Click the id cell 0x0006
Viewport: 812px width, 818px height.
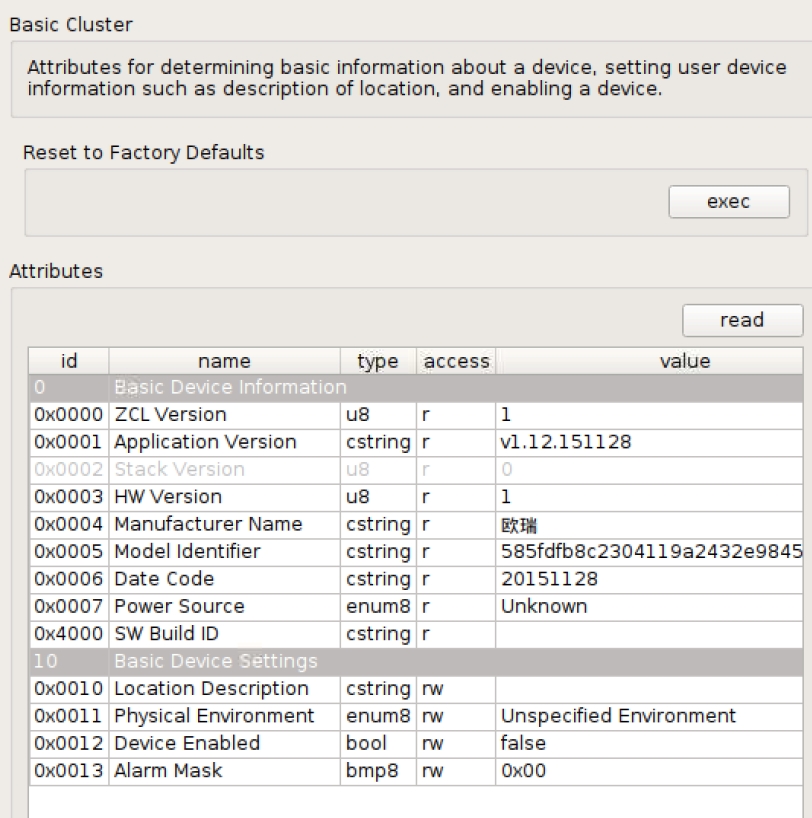pyautogui.click(x=68, y=579)
